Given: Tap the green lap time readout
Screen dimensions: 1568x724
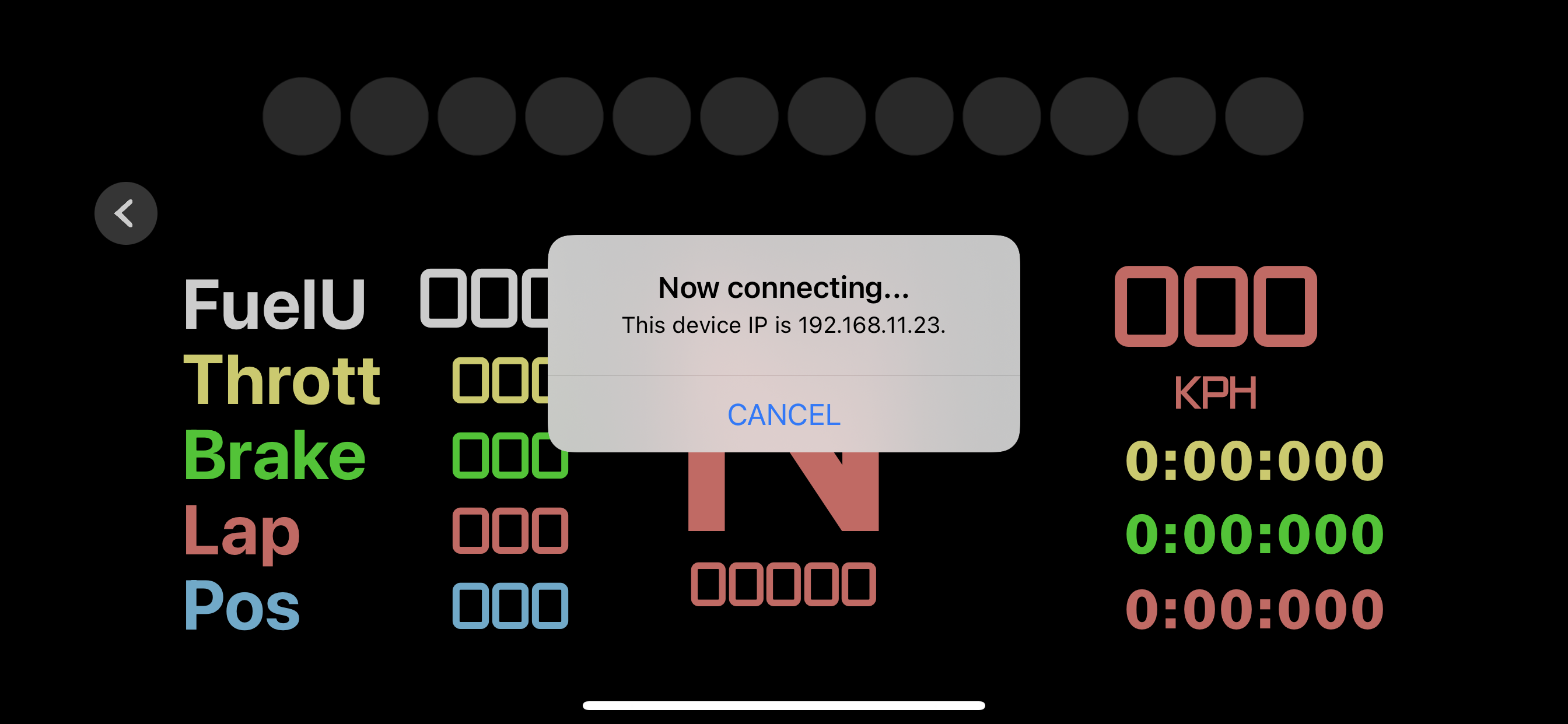Looking at the screenshot, I should (x=1255, y=534).
